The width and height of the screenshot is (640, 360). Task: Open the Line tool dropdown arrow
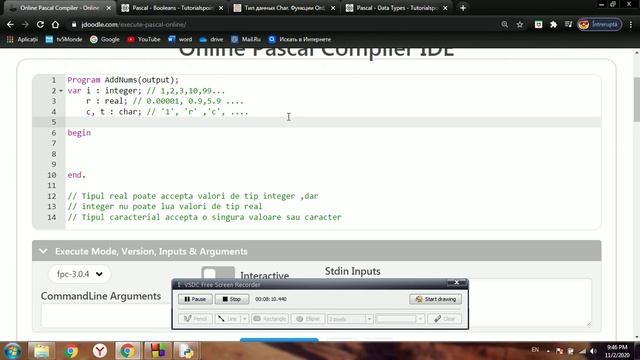click(x=244, y=319)
